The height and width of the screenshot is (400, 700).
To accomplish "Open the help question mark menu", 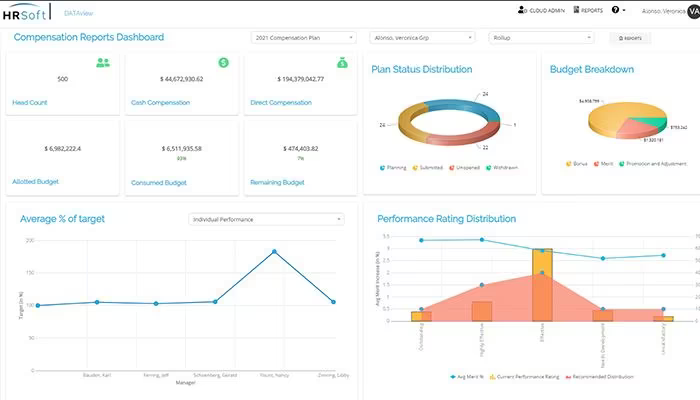I will point(618,10).
